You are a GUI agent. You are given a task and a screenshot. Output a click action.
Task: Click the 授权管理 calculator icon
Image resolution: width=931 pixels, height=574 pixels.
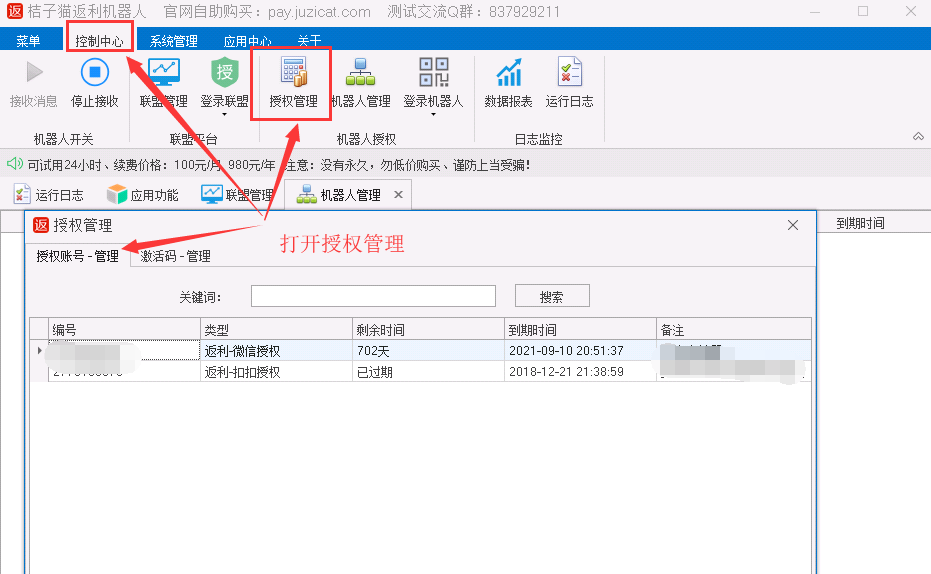[x=293, y=73]
